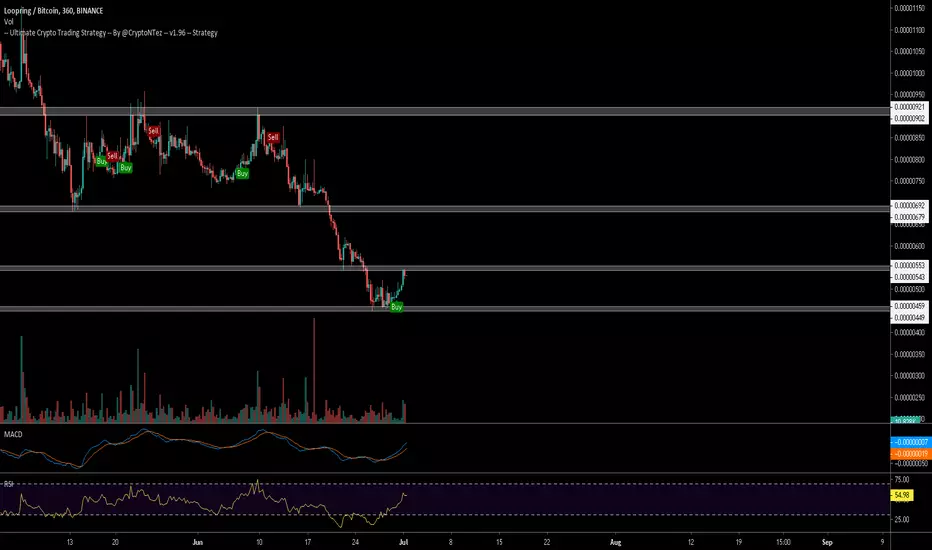Click the Sep date on time axis
Viewport: 932px width, 550px height.
[x=827, y=542]
